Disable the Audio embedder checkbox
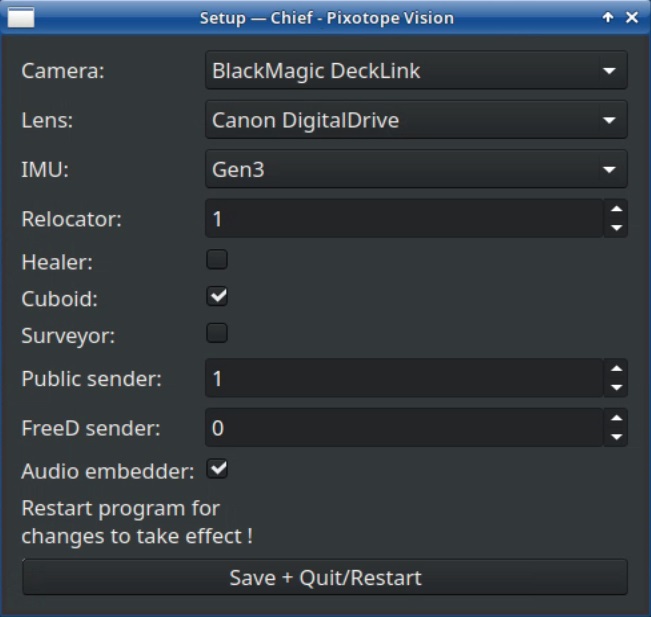This screenshot has height=617, width=651. [217, 468]
